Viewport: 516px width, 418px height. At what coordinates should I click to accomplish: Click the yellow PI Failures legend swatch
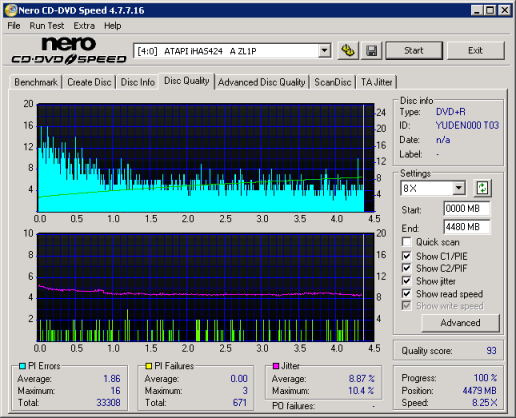[x=149, y=366]
